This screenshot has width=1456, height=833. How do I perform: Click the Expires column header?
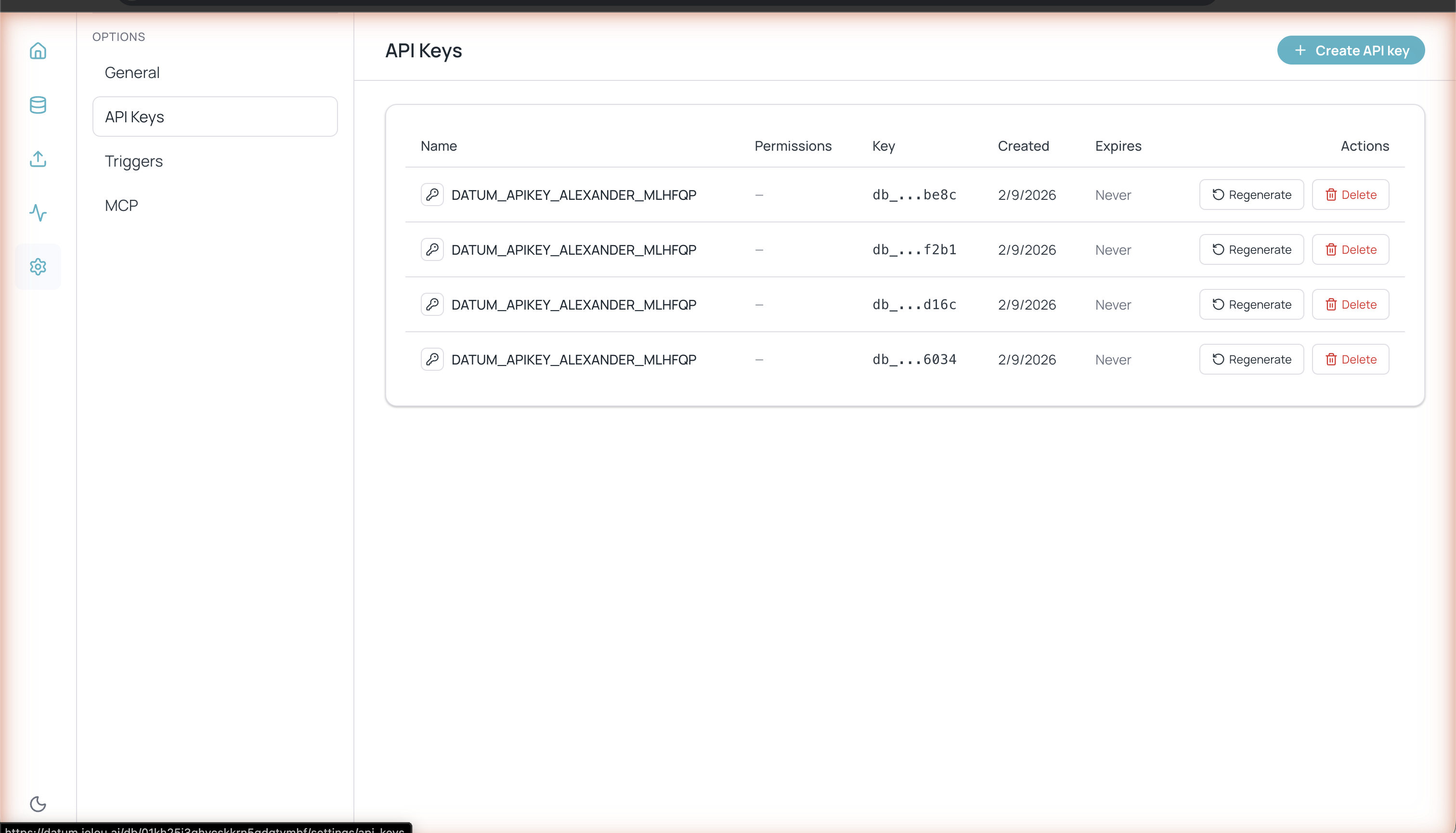pos(1118,146)
